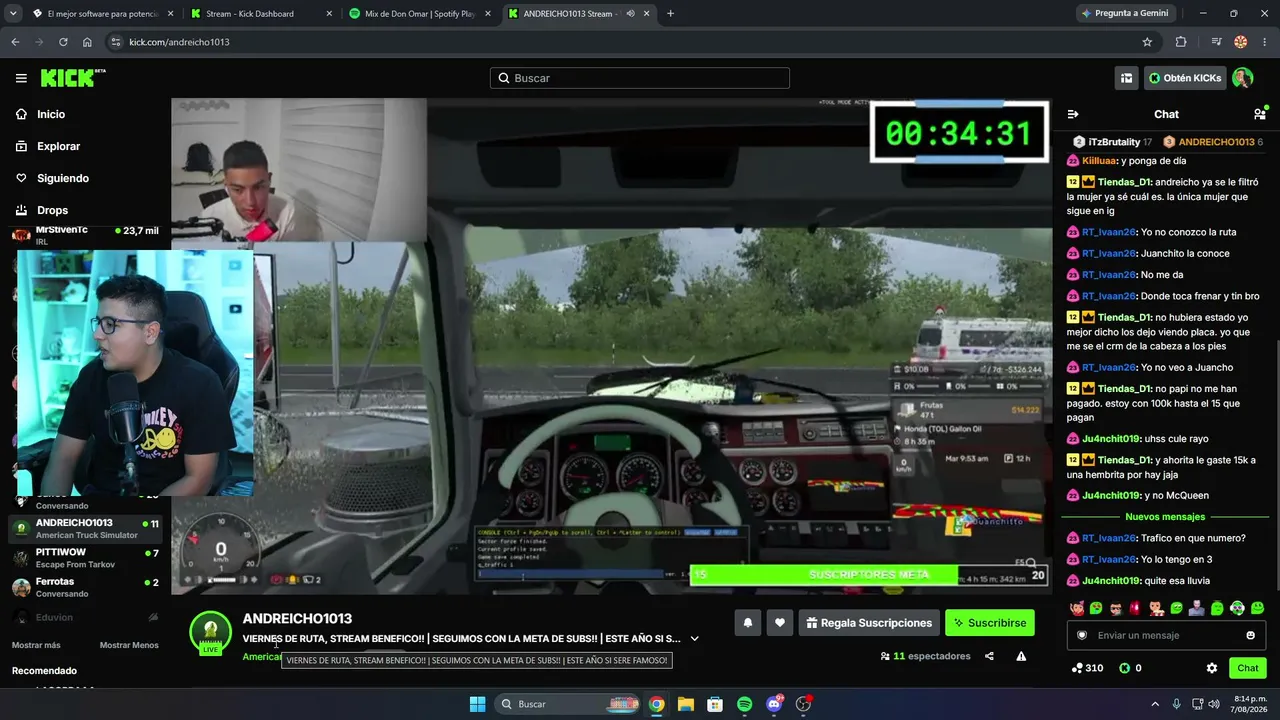The width and height of the screenshot is (1280, 720).
Task: Select Eduvion offline channel in sidebar
Action: (x=86, y=617)
